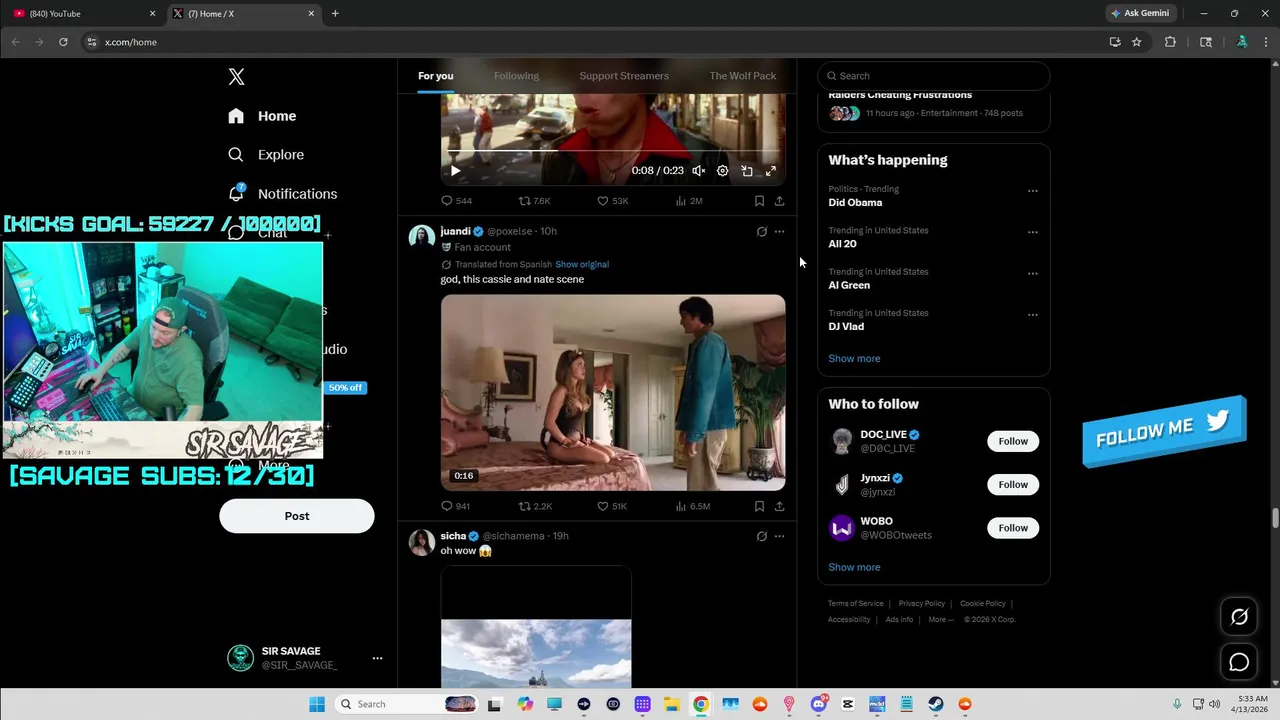
Task: Open options for DJ Vlad trend
Action: [x=1033, y=314]
